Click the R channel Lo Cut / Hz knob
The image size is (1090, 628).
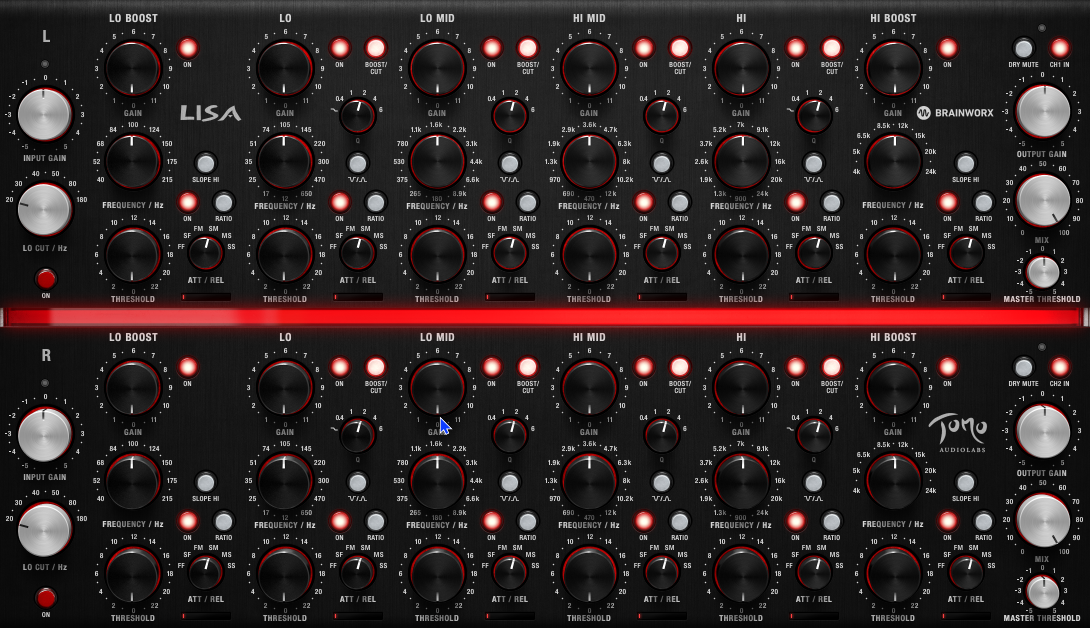44,529
